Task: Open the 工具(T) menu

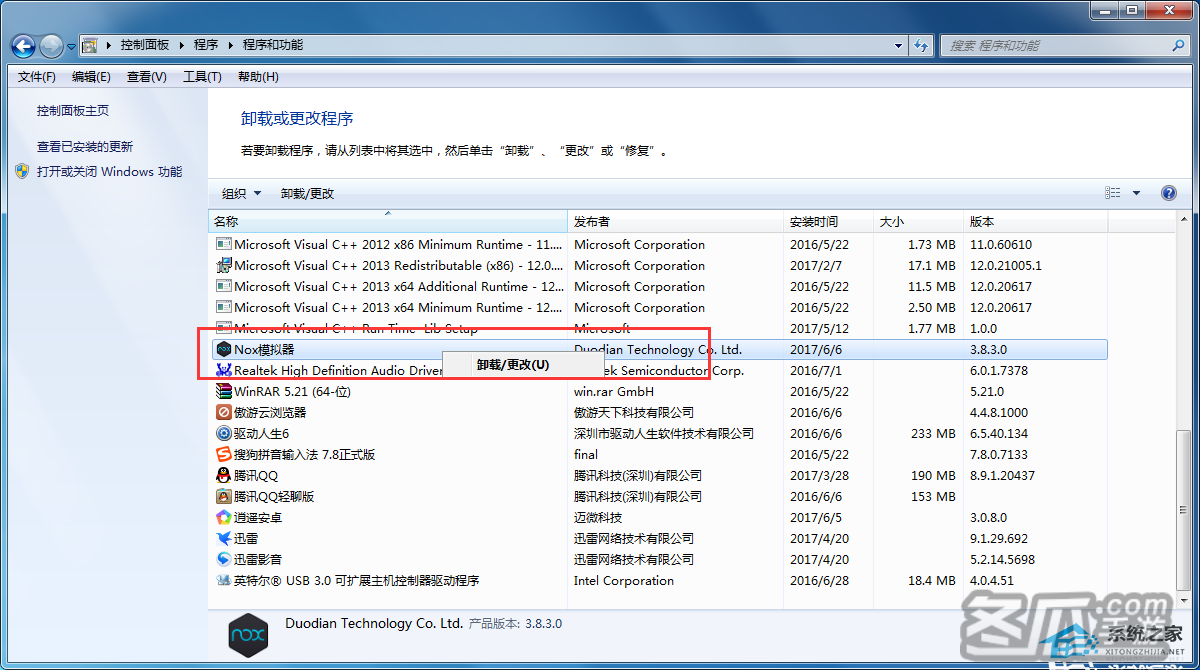Action: pos(202,77)
